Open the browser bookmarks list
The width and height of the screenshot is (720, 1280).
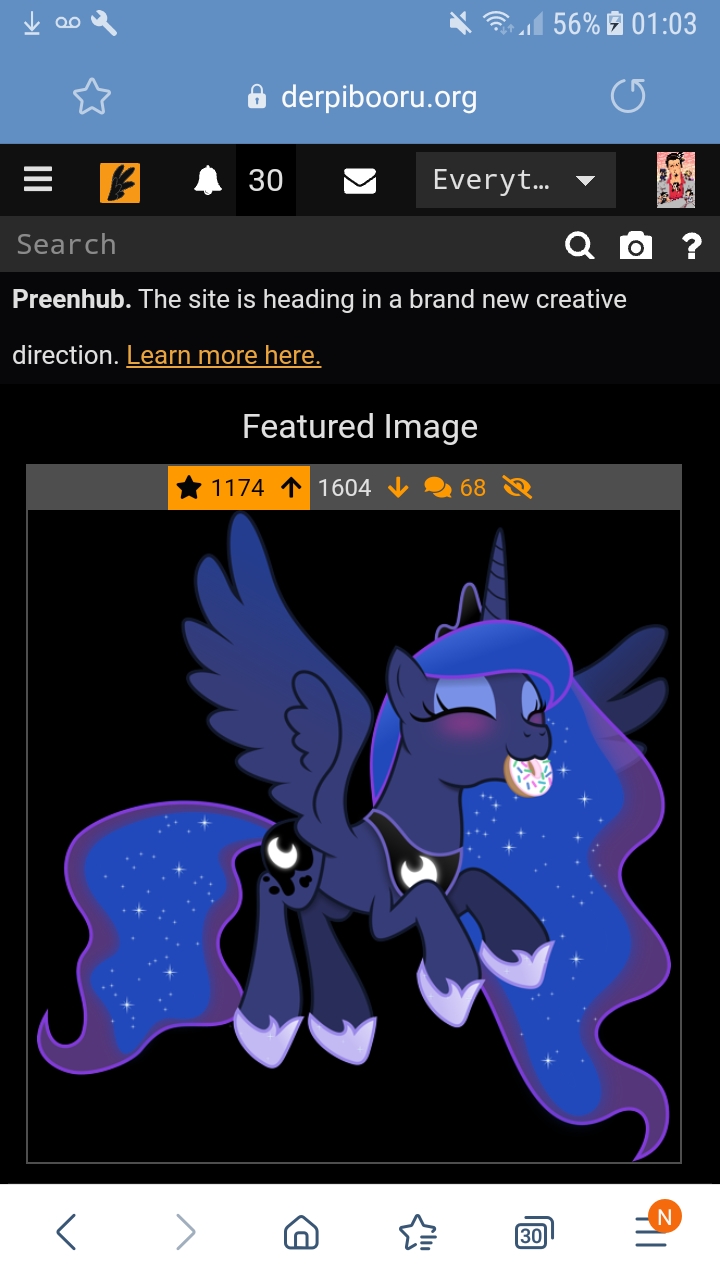417,1233
